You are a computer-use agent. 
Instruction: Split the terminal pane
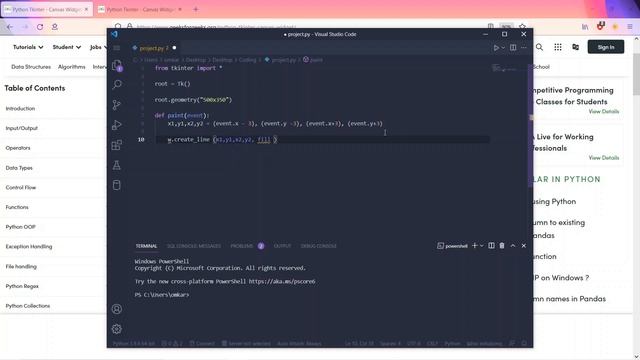[491, 246]
